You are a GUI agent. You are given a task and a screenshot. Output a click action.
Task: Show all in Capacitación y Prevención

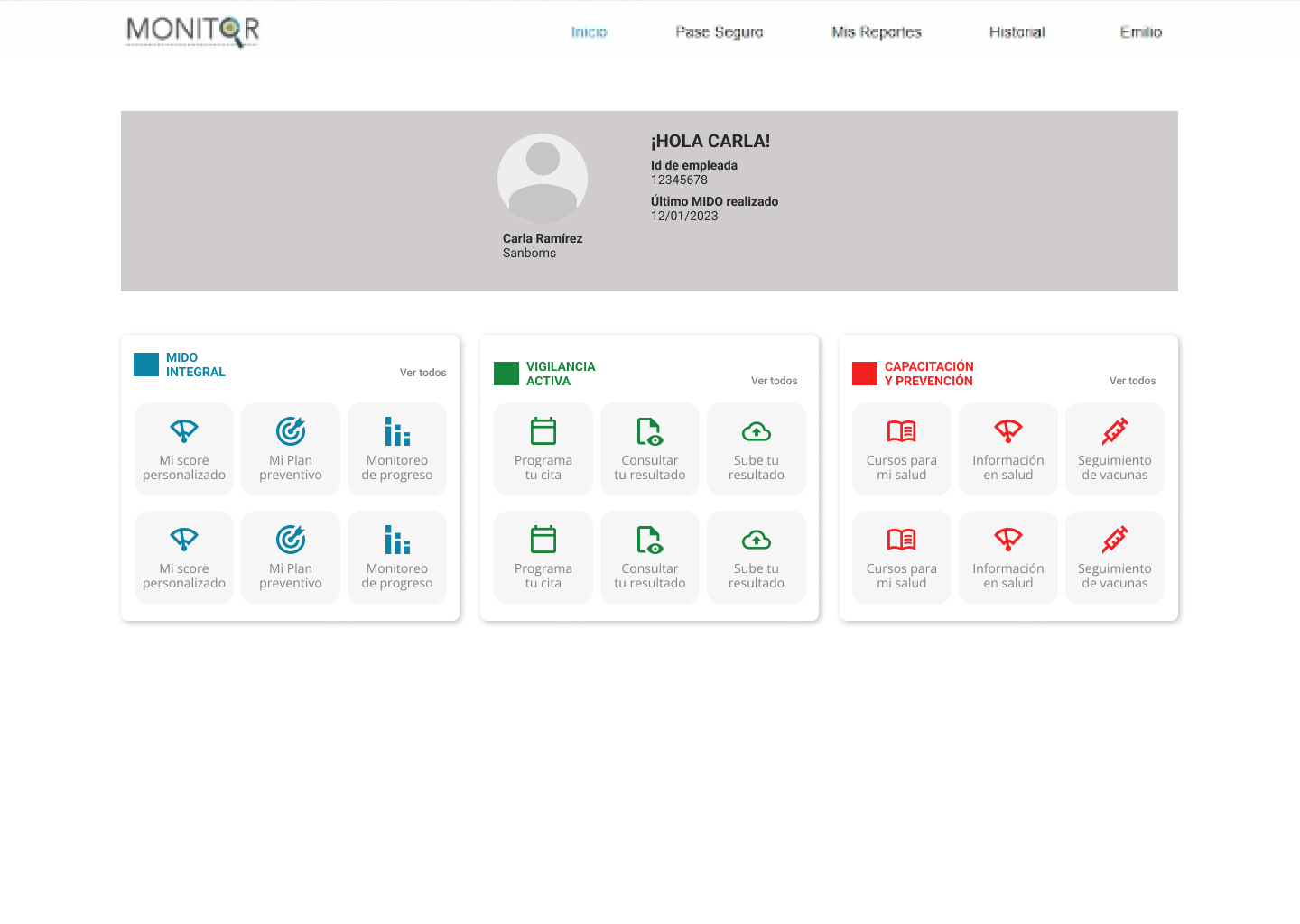[x=1132, y=381]
